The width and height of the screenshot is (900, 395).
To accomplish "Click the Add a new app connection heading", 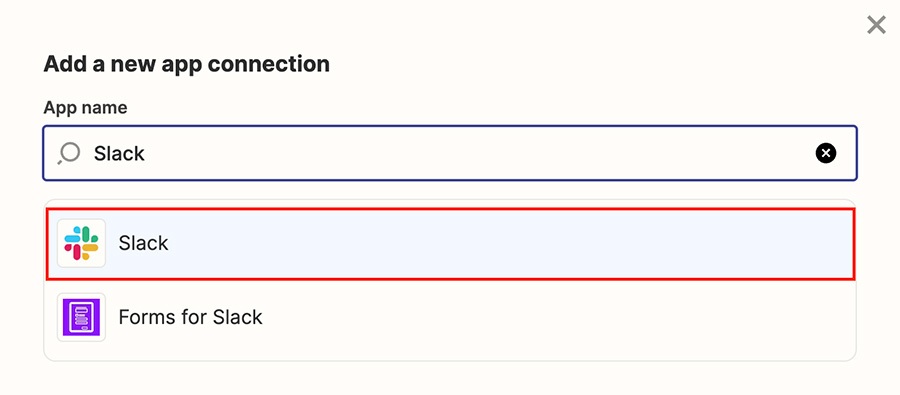I will pos(187,64).
